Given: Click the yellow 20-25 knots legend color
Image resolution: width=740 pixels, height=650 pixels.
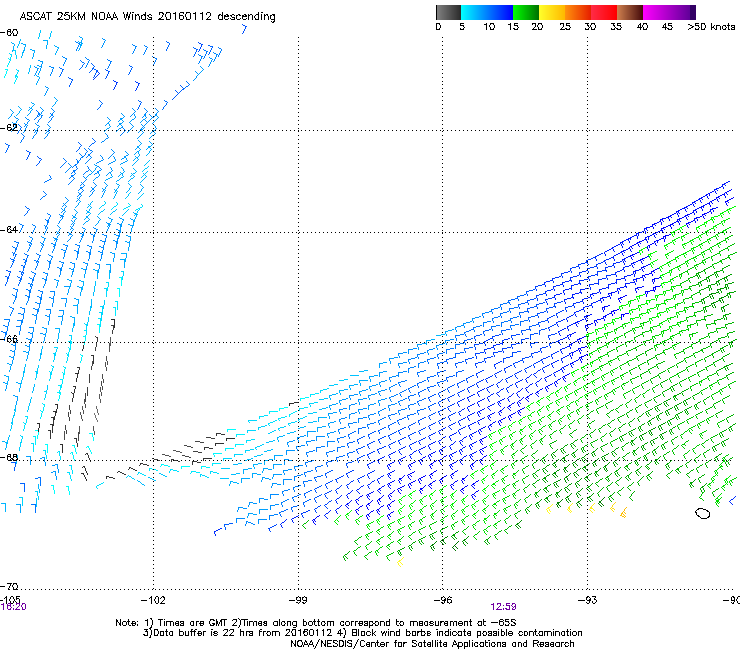Looking at the screenshot, I should click(x=552, y=12).
